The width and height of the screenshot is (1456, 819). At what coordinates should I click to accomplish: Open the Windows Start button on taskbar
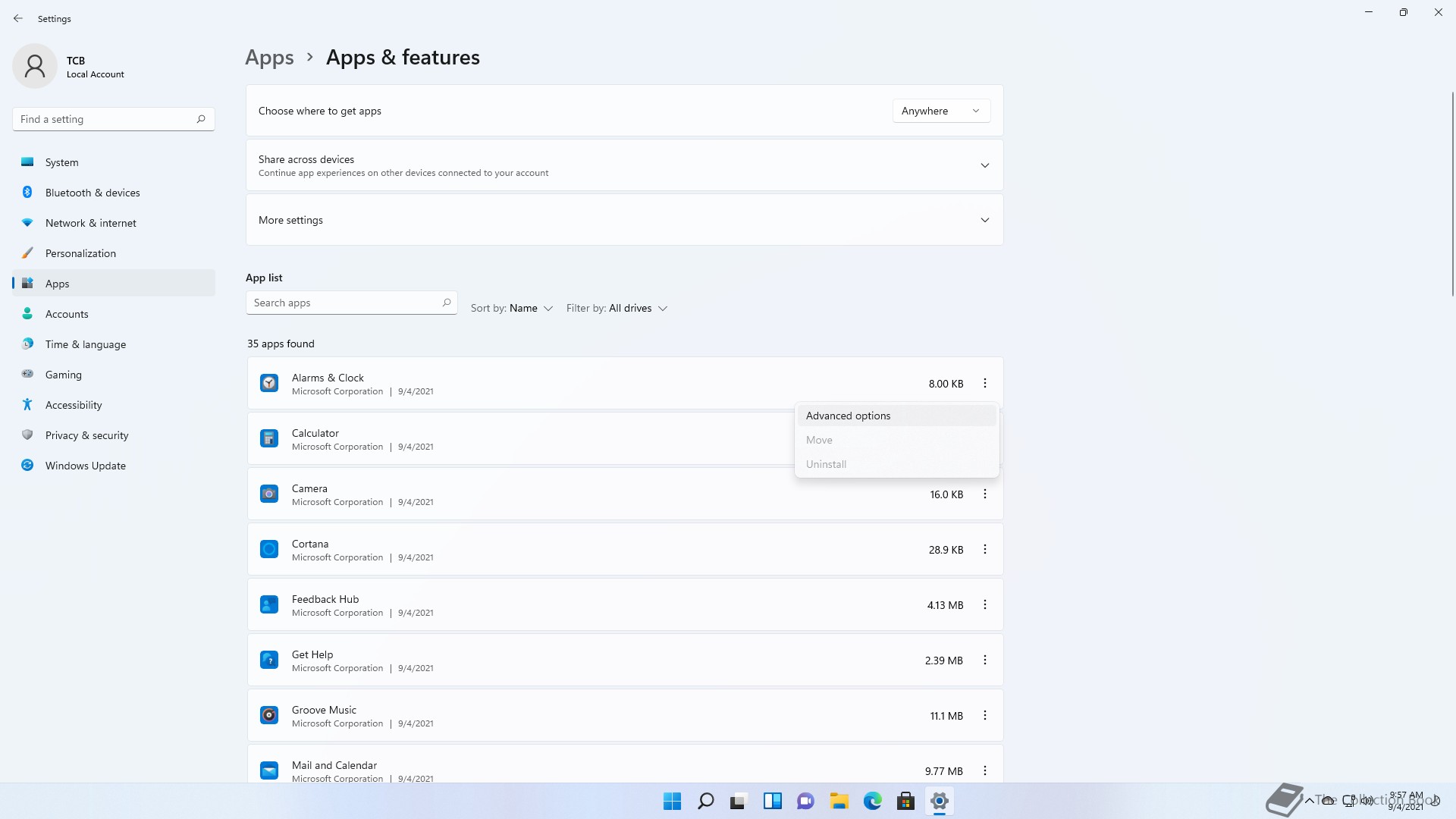(672, 802)
